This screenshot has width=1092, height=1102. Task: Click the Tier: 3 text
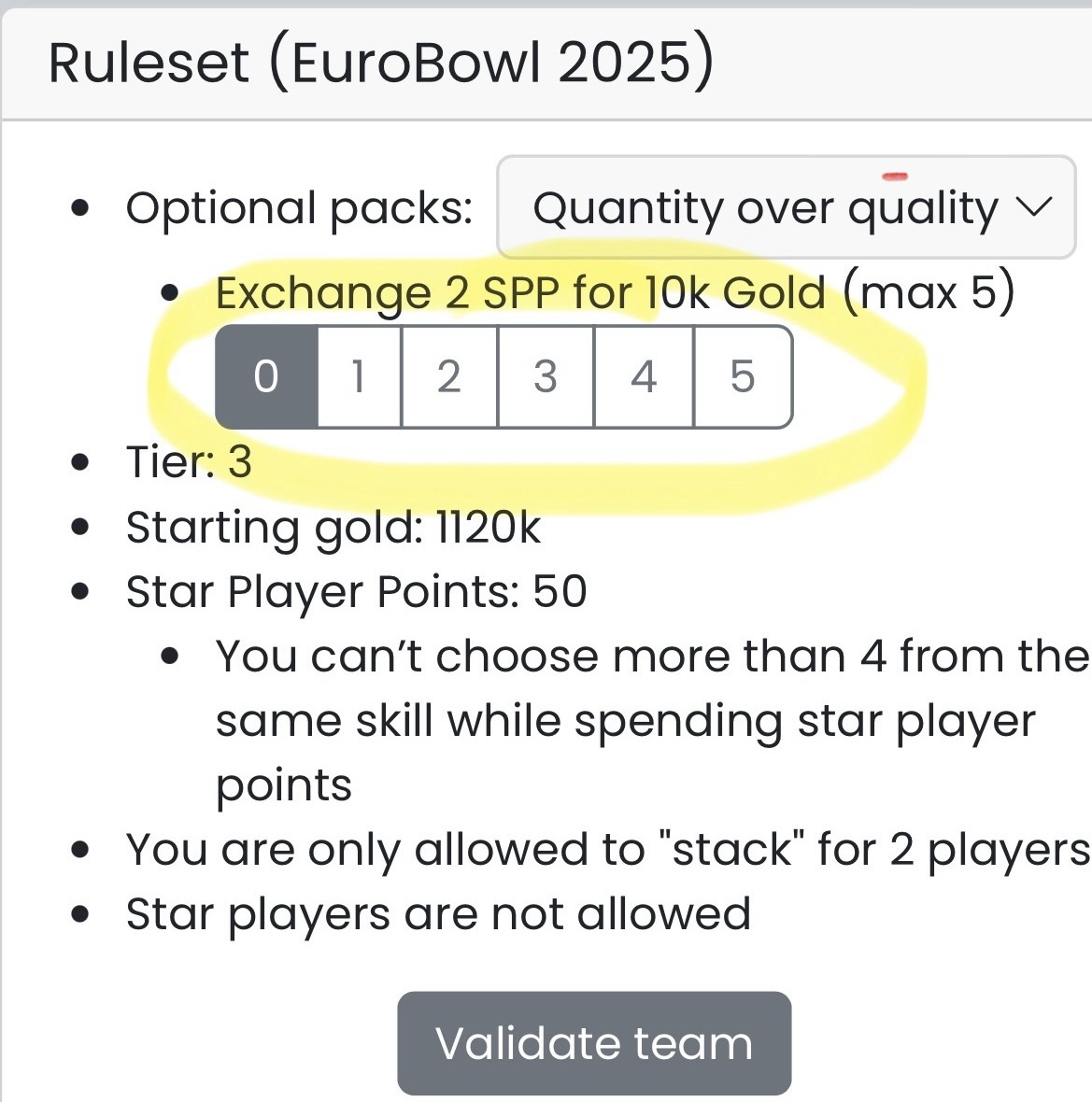pyautogui.click(x=189, y=461)
